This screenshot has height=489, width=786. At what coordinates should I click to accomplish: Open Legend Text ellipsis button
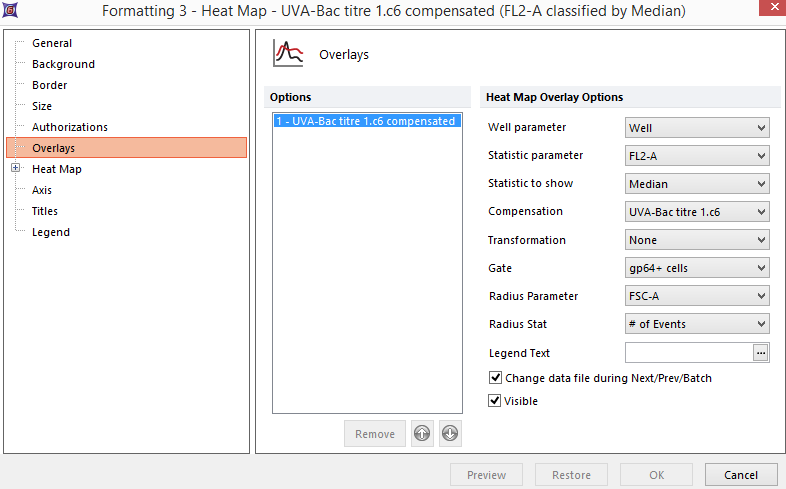pyautogui.click(x=761, y=353)
